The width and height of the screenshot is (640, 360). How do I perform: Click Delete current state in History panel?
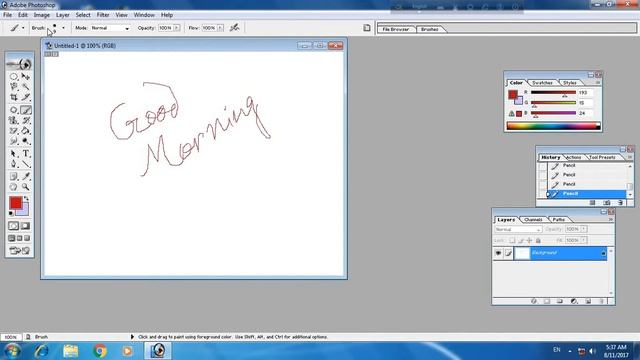pos(620,202)
